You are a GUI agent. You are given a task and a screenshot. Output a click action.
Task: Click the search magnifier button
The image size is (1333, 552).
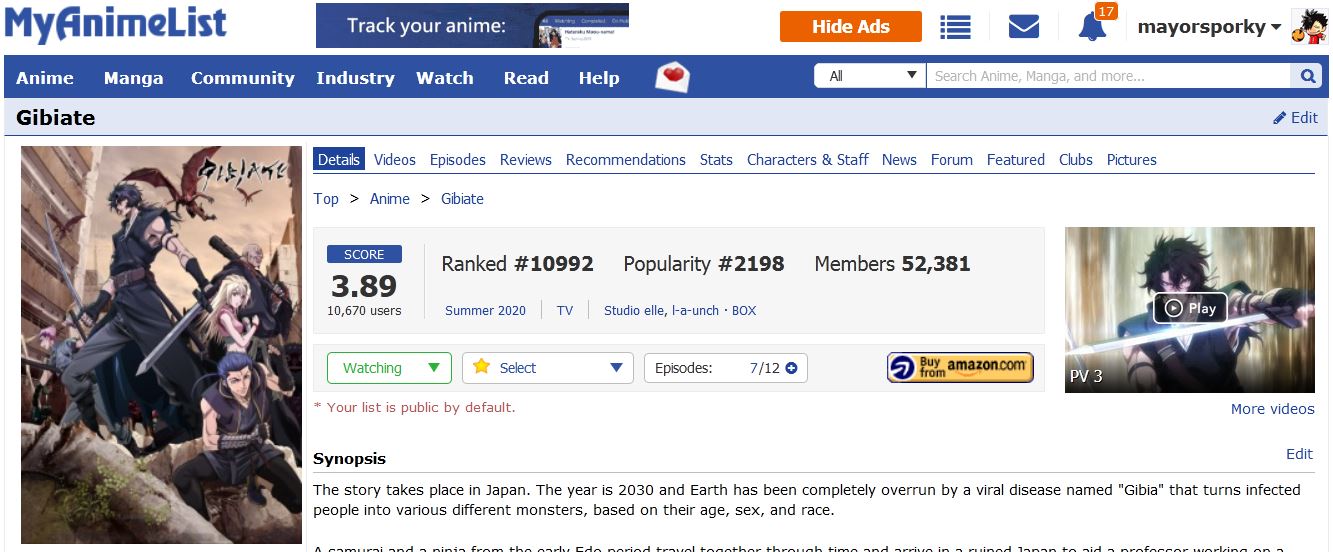[1307, 76]
